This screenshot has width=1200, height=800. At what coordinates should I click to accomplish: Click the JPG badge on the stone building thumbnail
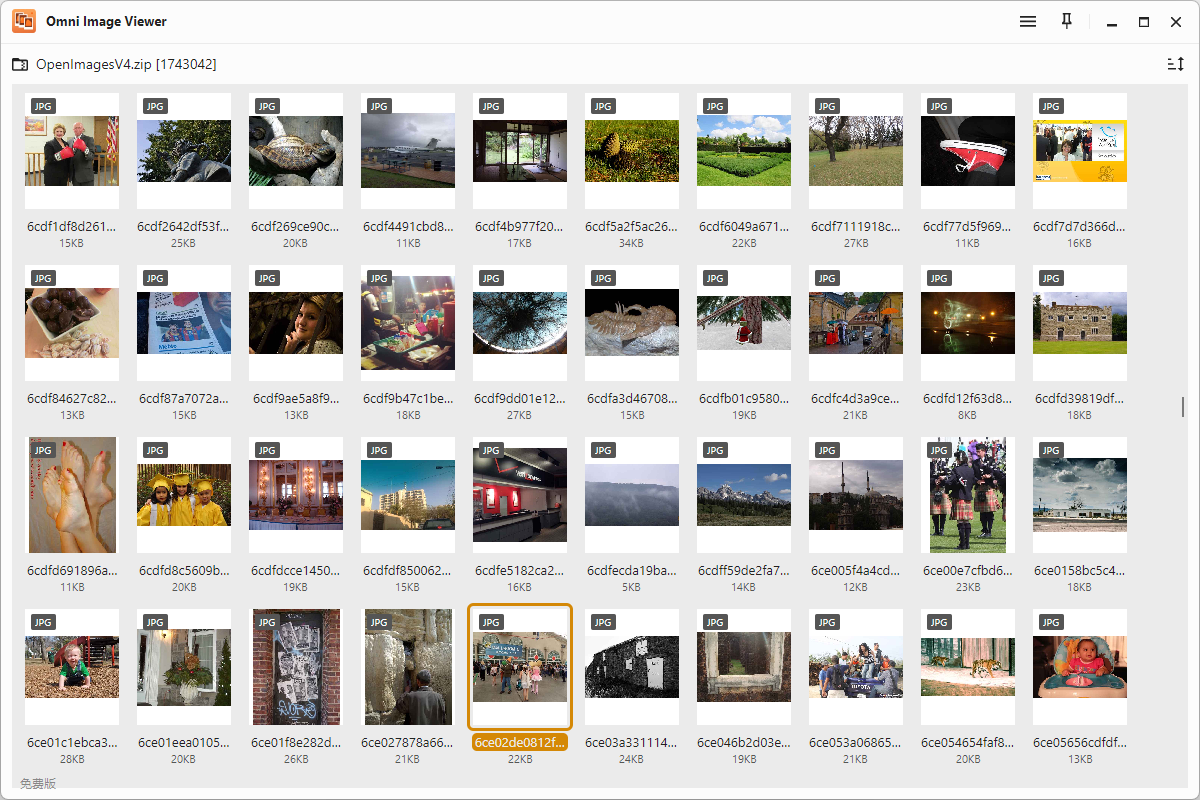(1050, 277)
